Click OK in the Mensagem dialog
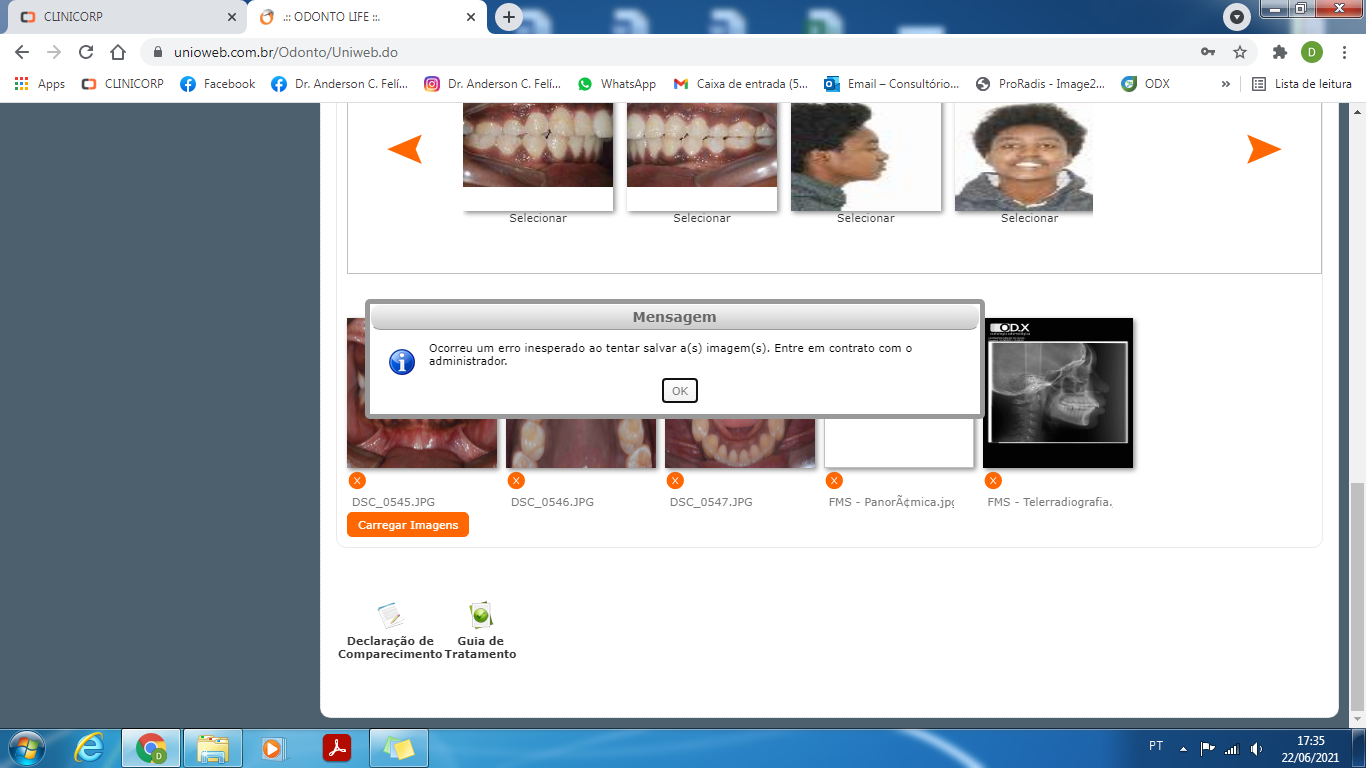1366x768 pixels. pos(680,391)
